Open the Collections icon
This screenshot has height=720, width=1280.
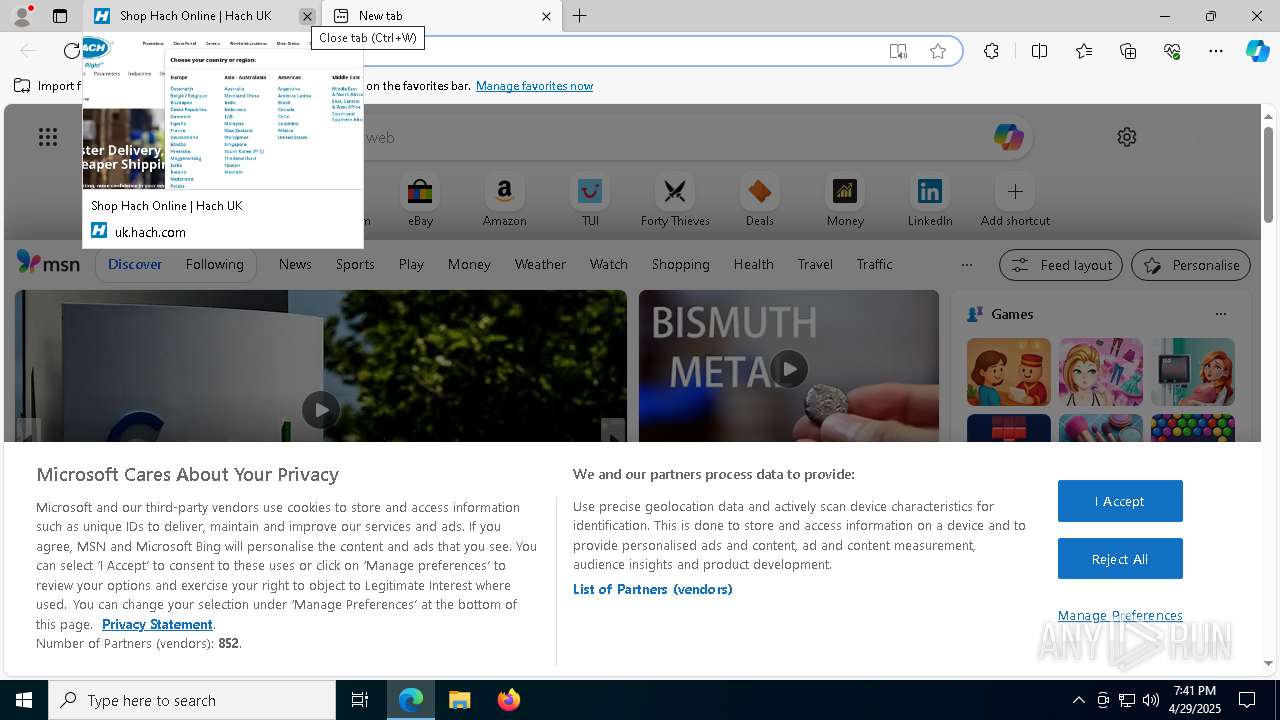coord(1128,51)
